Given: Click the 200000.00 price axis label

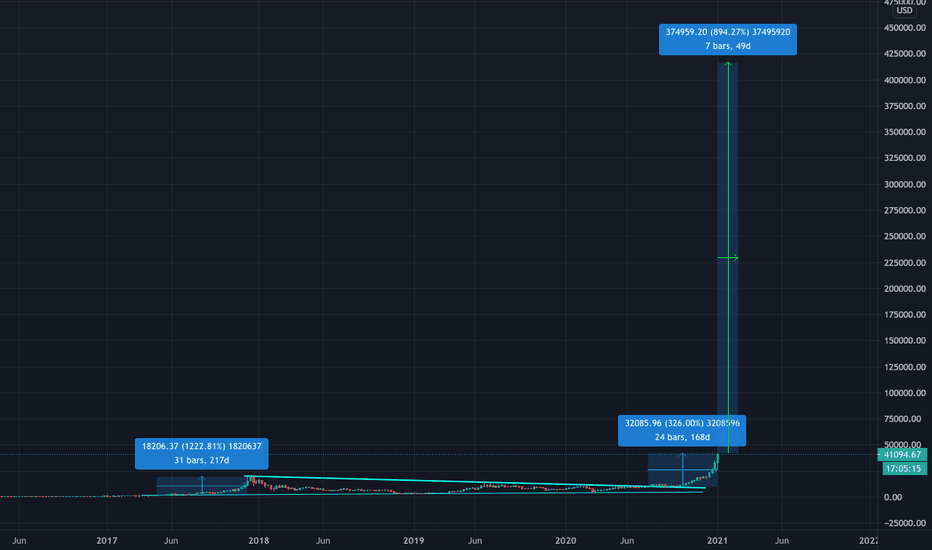Looking at the screenshot, I should tap(905, 289).
